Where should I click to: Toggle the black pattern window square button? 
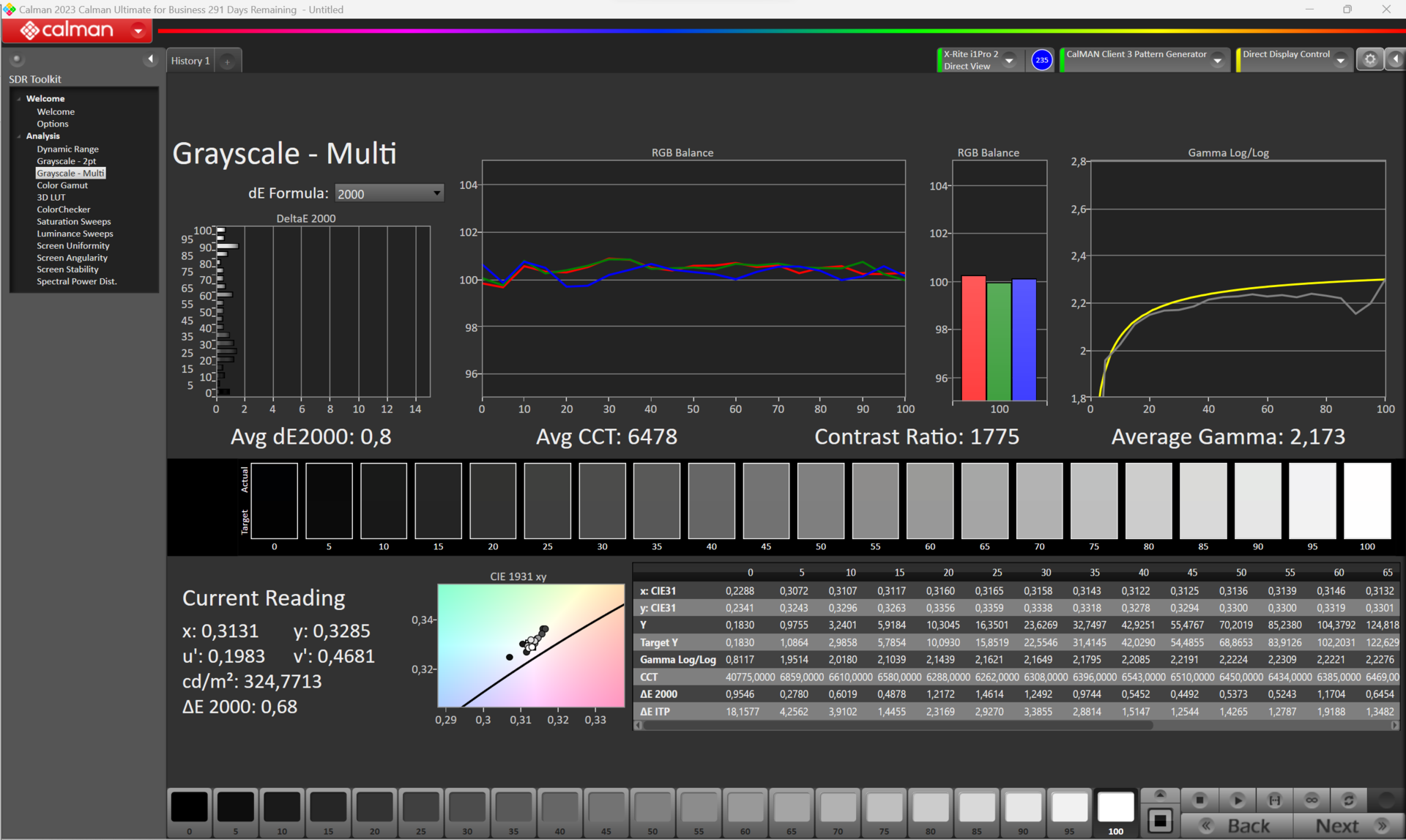pyautogui.click(x=1160, y=820)
